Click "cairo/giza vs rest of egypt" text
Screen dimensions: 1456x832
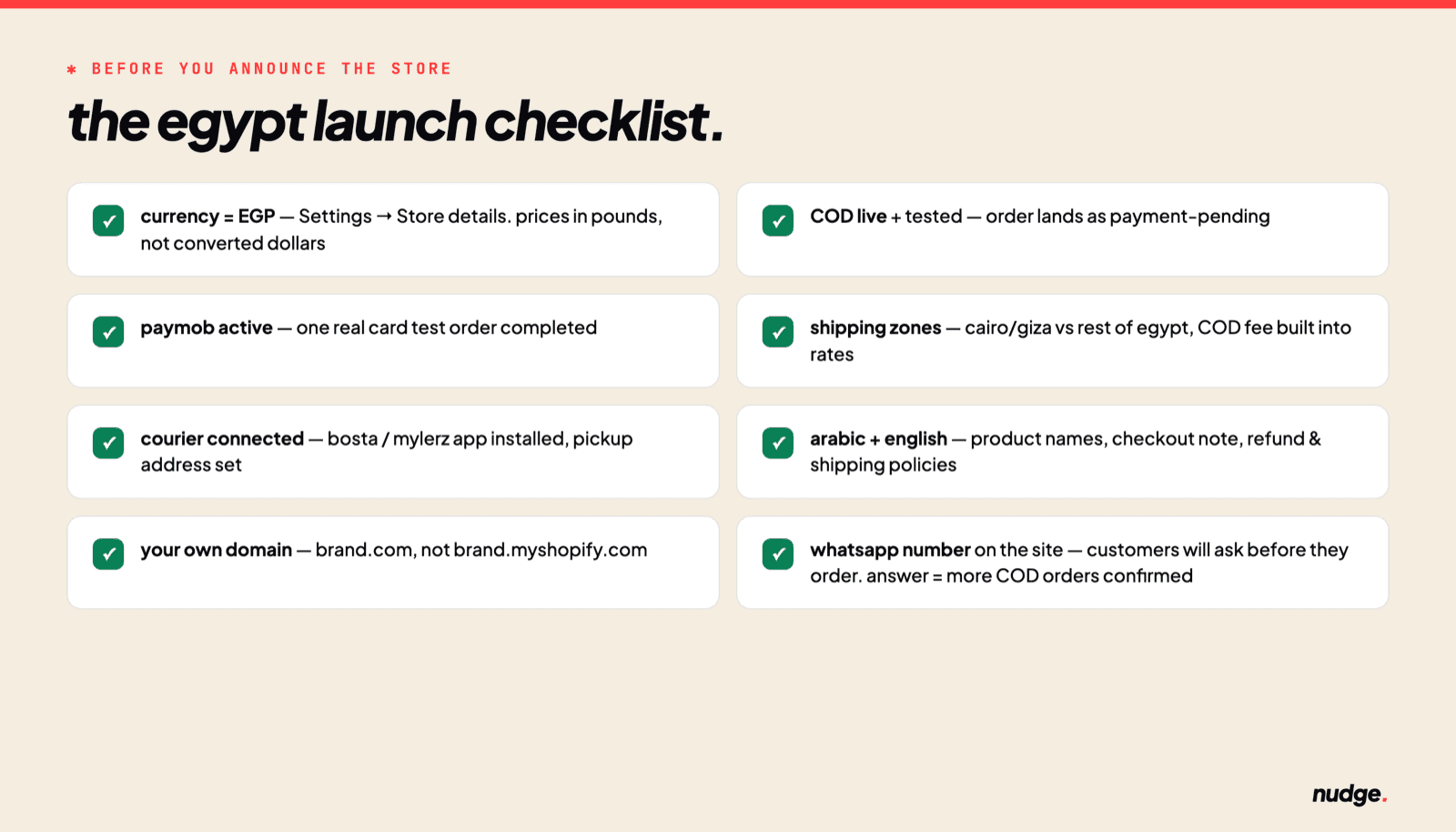click(x=1077, y=328)
